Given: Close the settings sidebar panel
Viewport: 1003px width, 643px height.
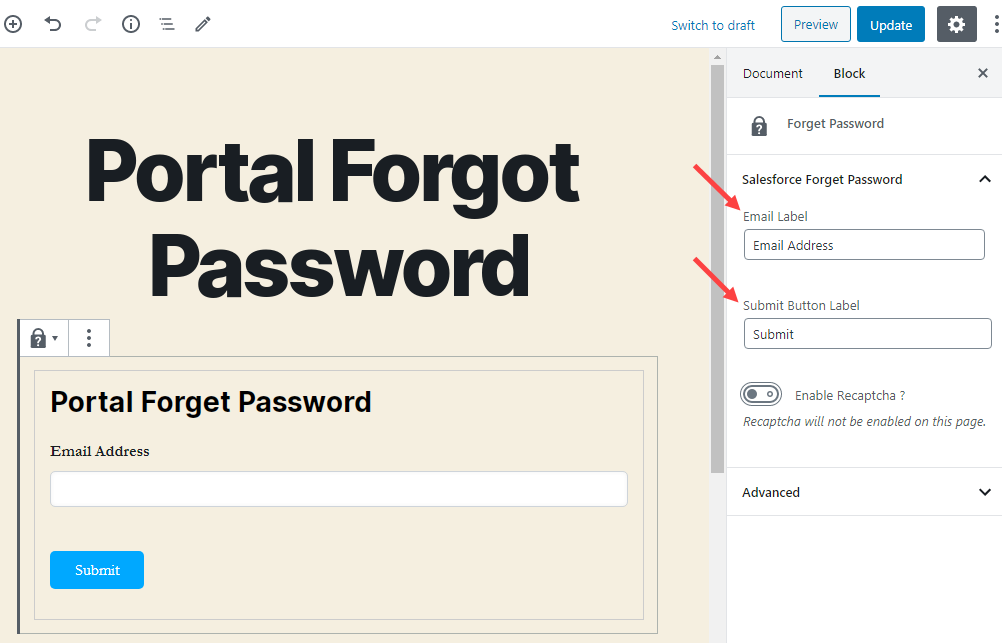Looking at the screenshot, I should pyautogui.click(x=982, y=73).
